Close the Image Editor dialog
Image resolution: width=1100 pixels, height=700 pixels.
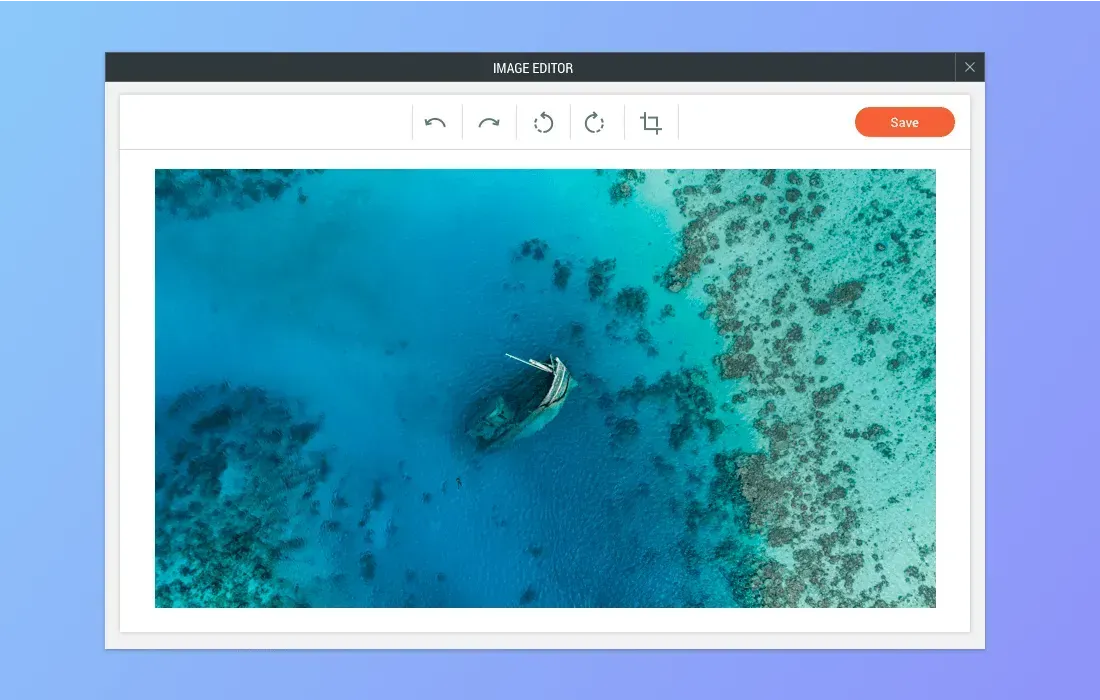(x=970, y=67)
